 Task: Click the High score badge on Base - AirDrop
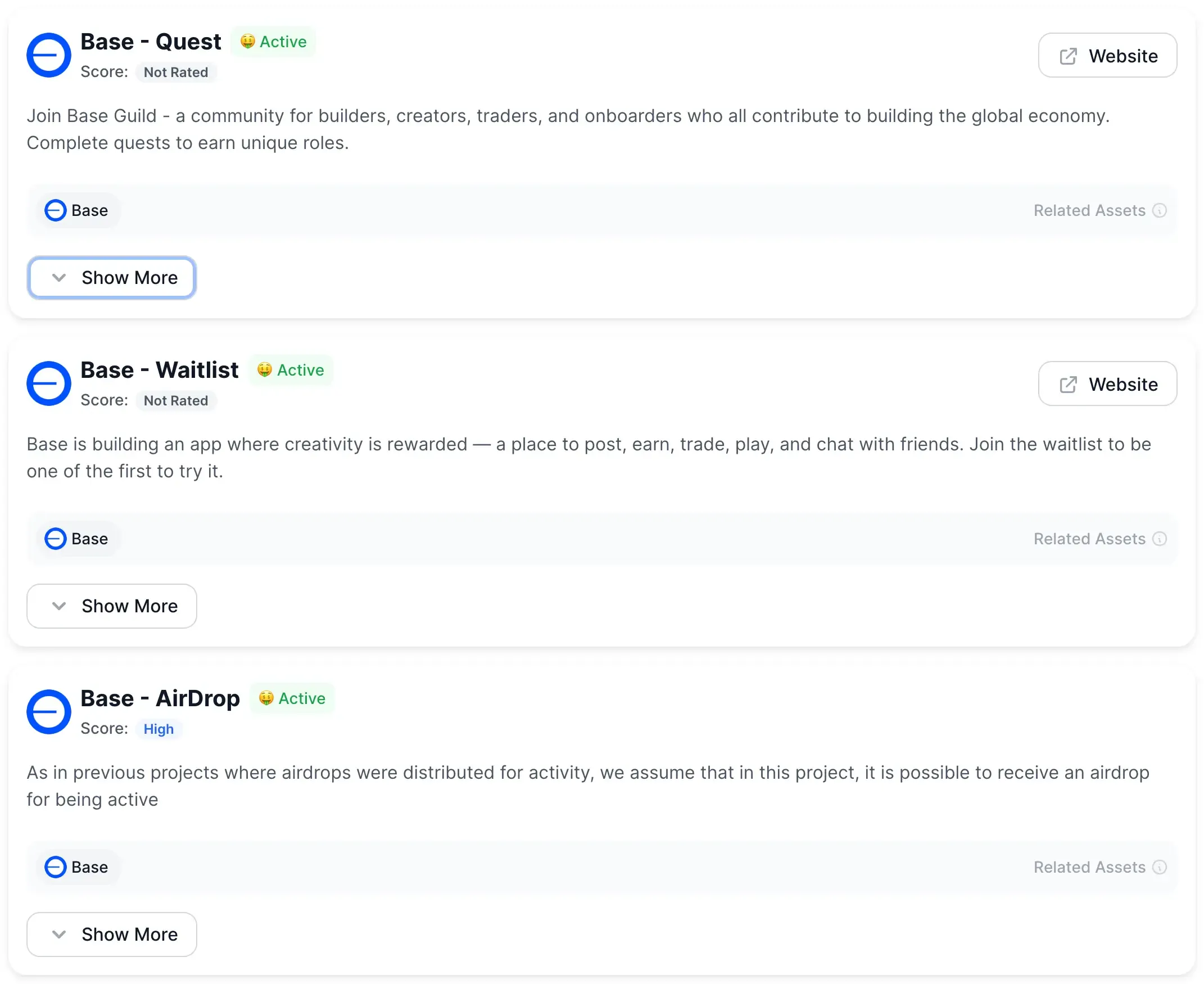(159, 729)
